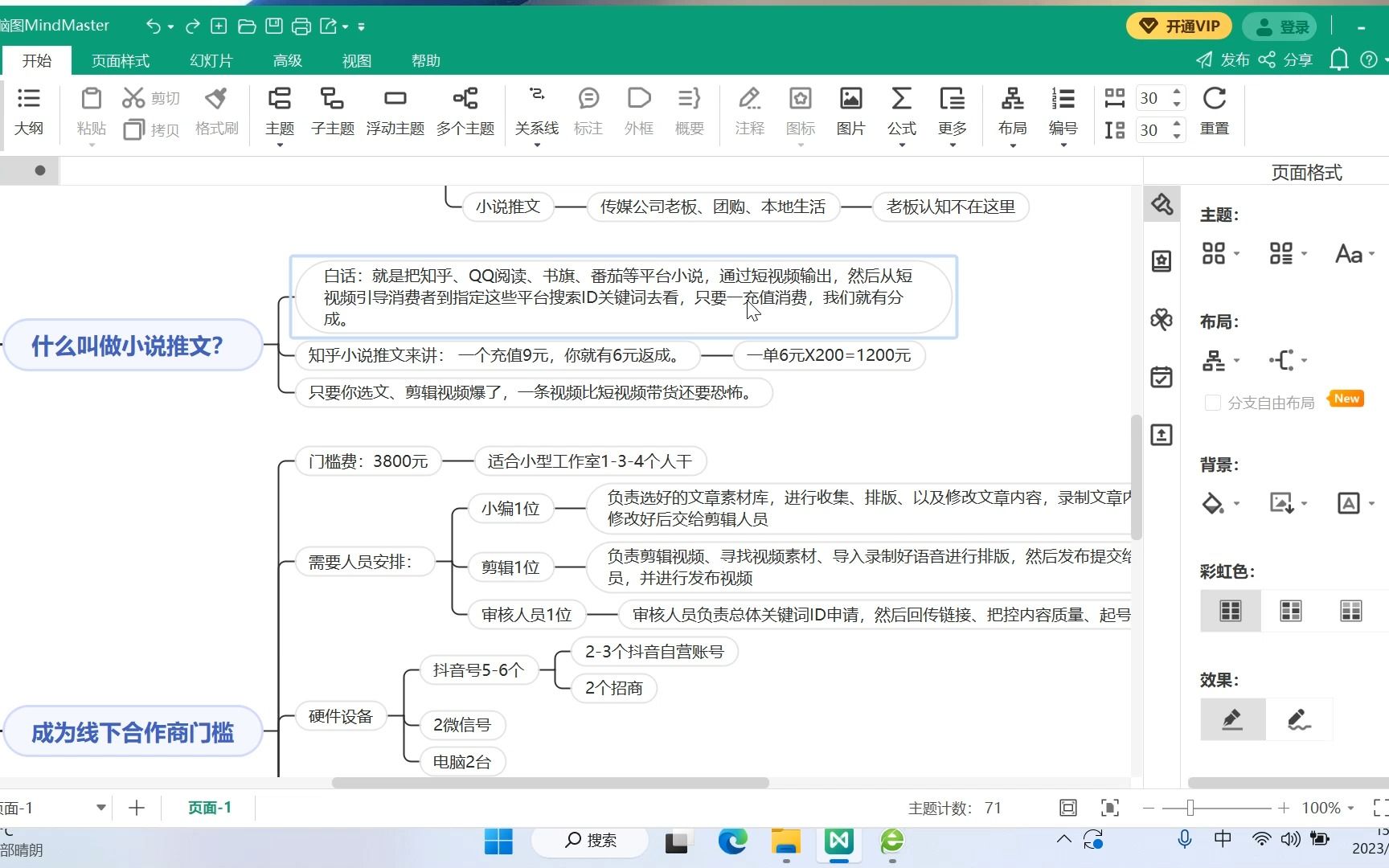The image size is (1389, 868).
Task: Add a 注释 note
Action: 750,112
